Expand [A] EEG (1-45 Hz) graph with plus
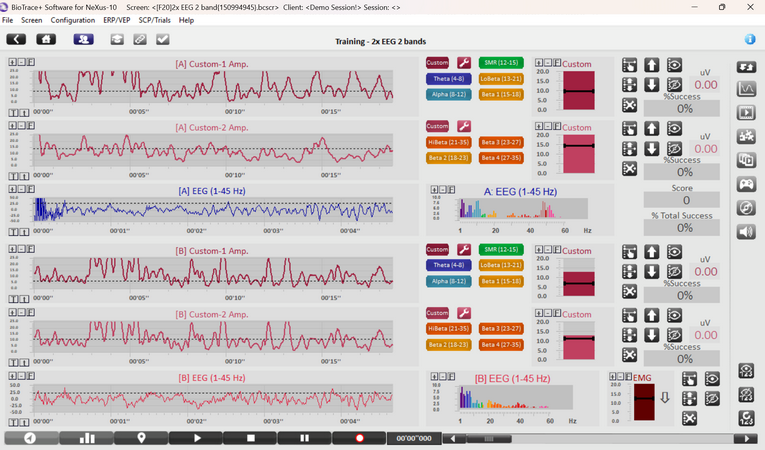Screen dimensions: 765x450 pyautogui.click(x=12, y=189)
